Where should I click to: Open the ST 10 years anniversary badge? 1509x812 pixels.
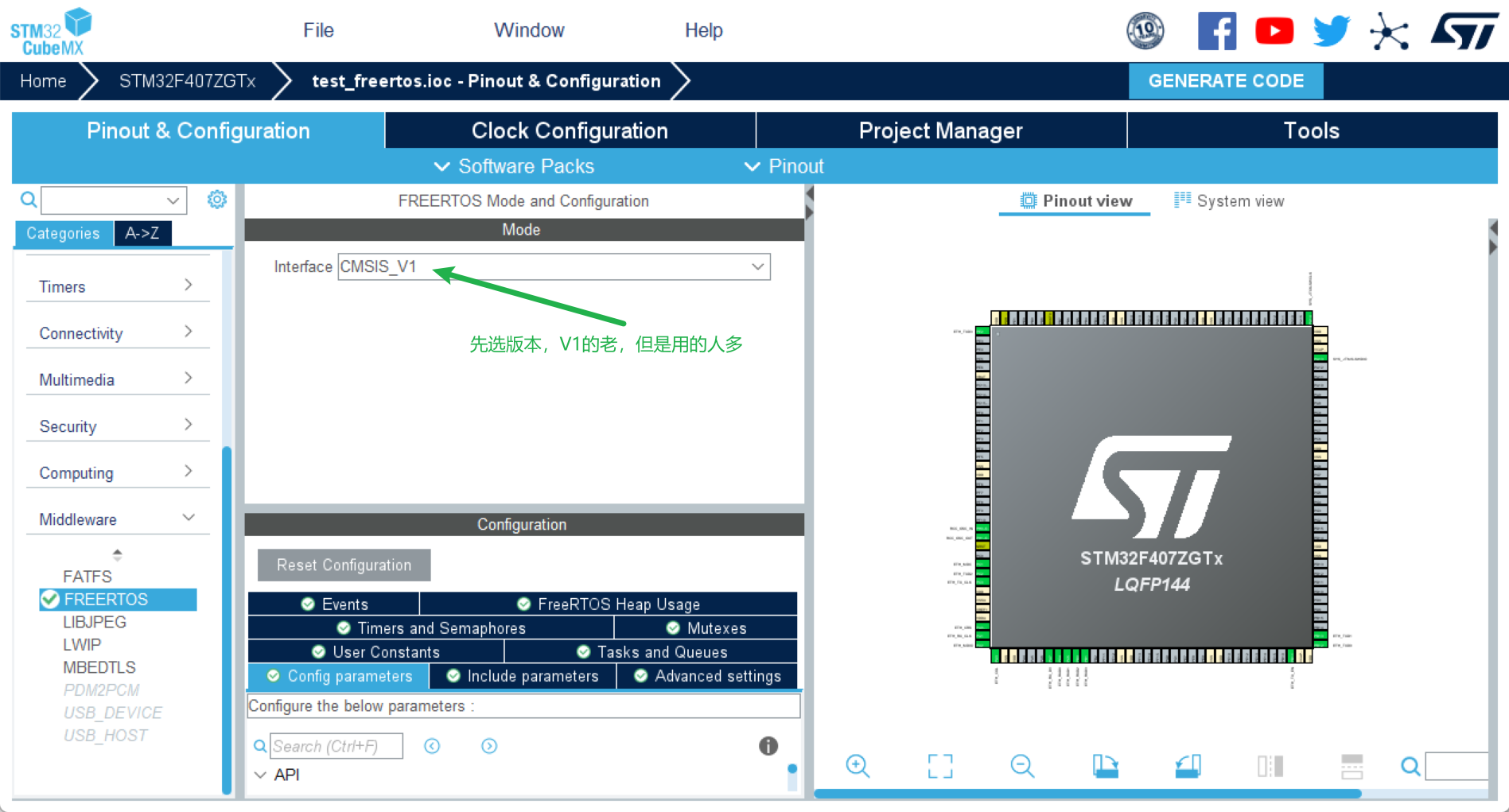pos(1145,31)
